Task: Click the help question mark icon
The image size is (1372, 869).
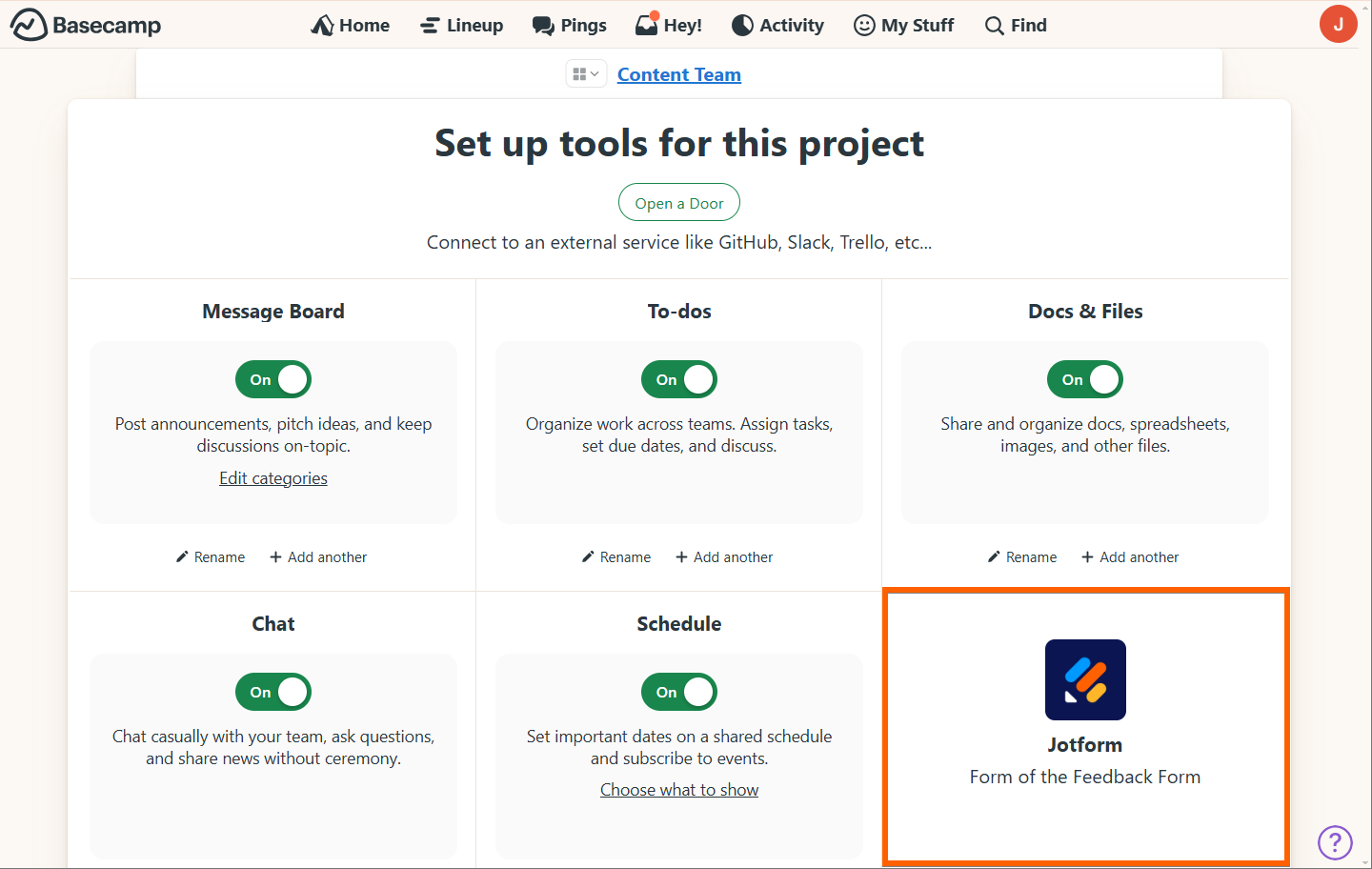Action: (1335, 842)
